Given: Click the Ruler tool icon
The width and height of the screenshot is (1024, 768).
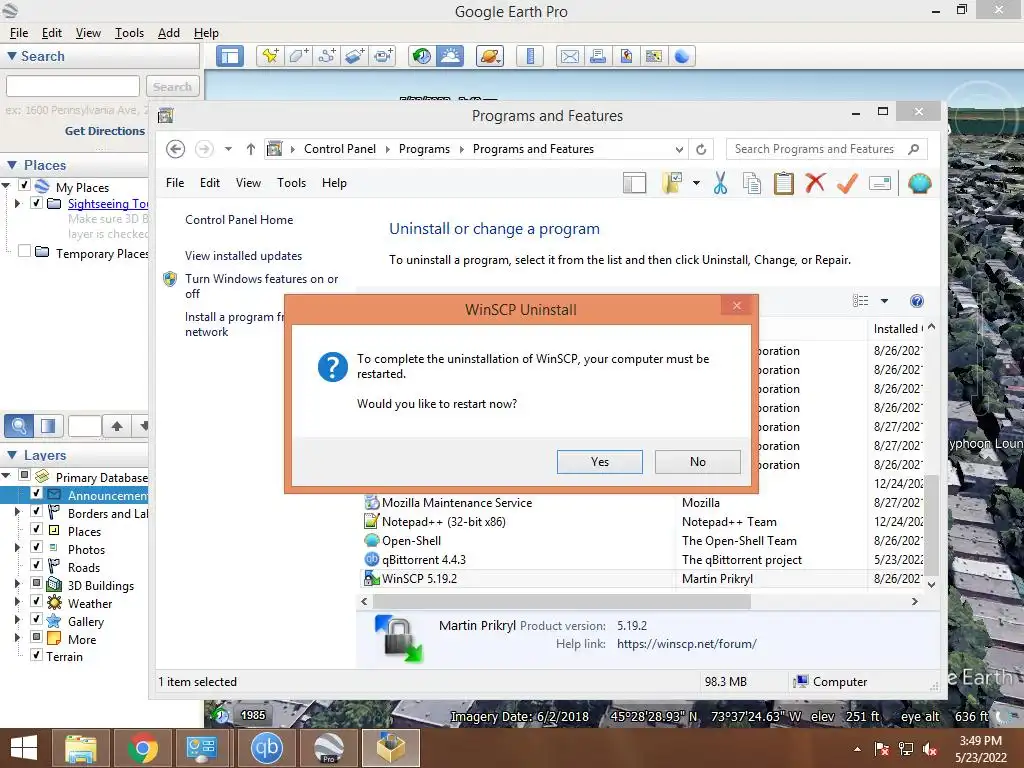Looking at the screenshot, I should tap(530, 56).
